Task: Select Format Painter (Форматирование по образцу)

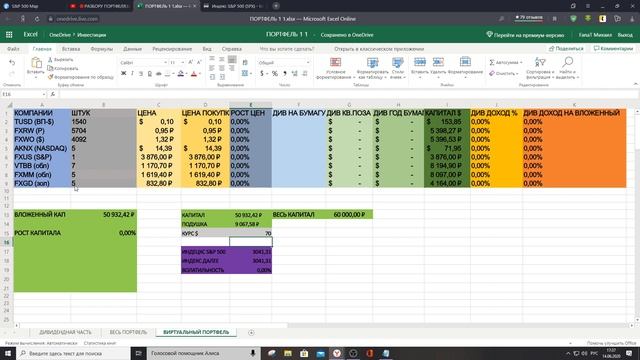Action: 80,77
